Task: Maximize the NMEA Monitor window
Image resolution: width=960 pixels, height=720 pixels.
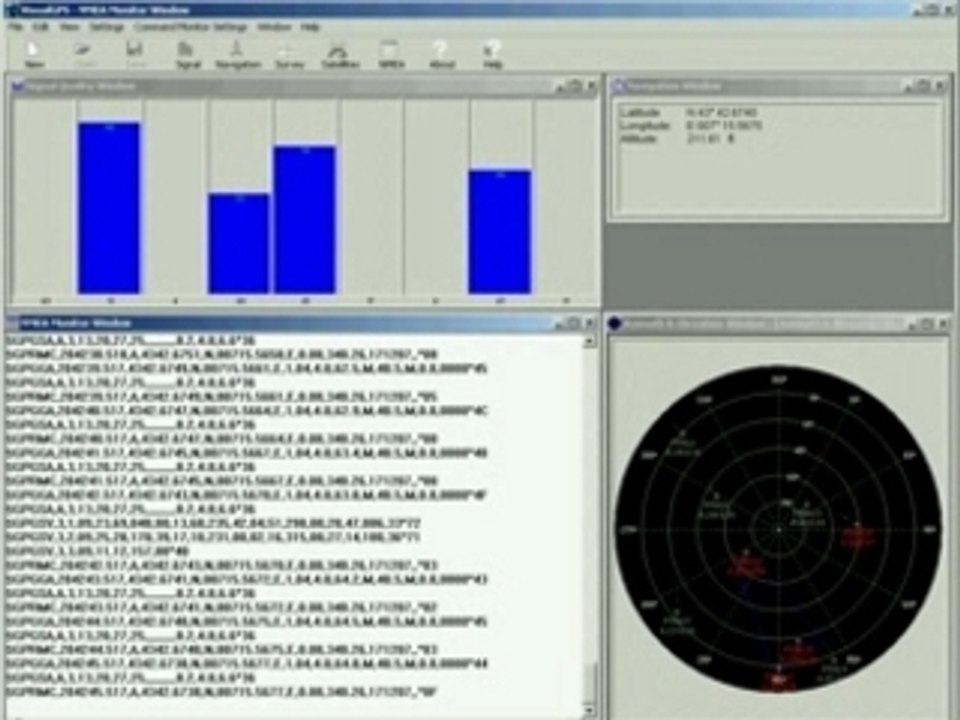Action: [x=574, y=323]
